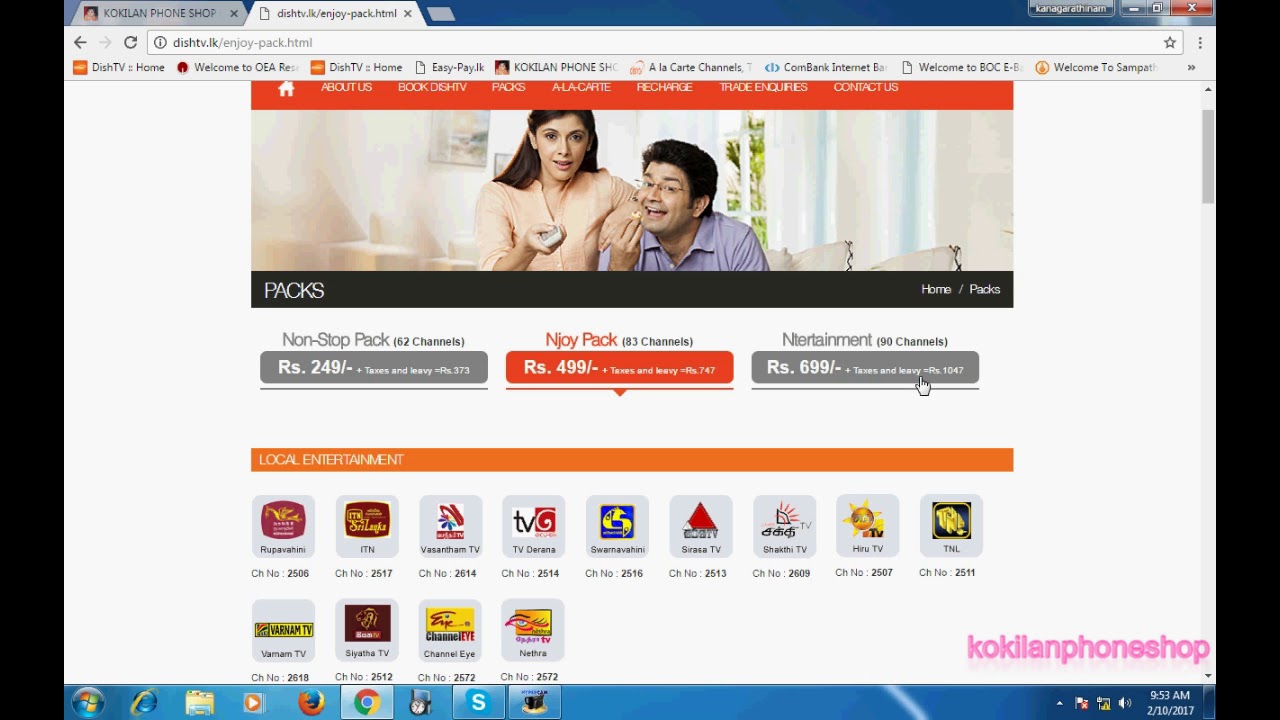Click the scrollbar down arrow

(1208, 676)
